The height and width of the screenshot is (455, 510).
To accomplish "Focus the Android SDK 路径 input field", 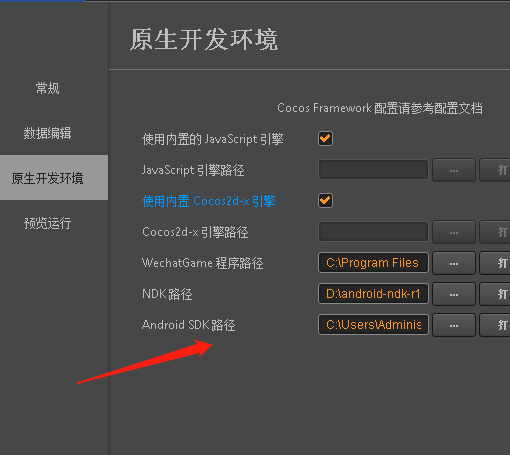I will point(373,325).
